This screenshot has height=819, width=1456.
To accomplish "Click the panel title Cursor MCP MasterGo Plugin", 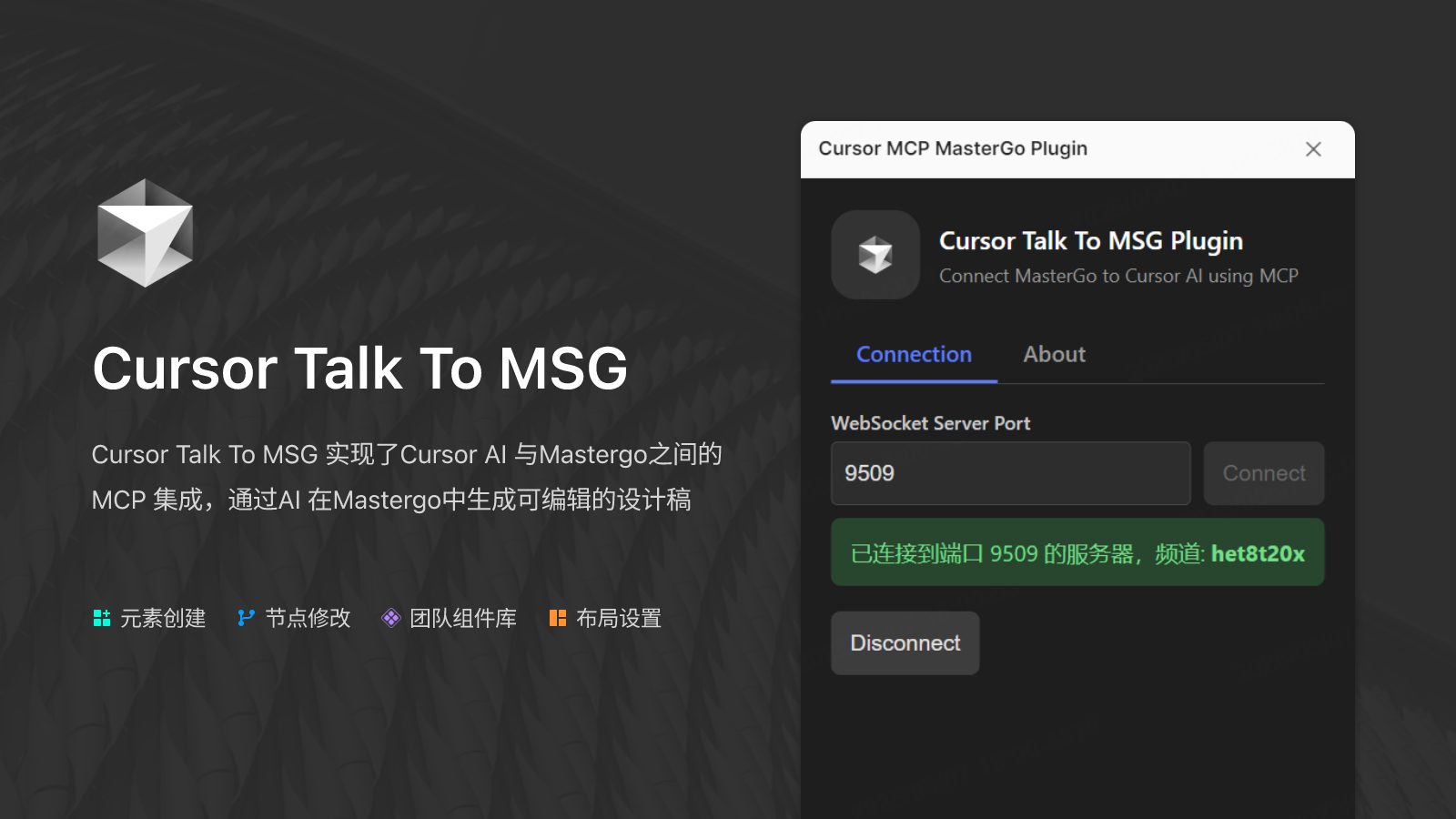I will click(952, 148).
